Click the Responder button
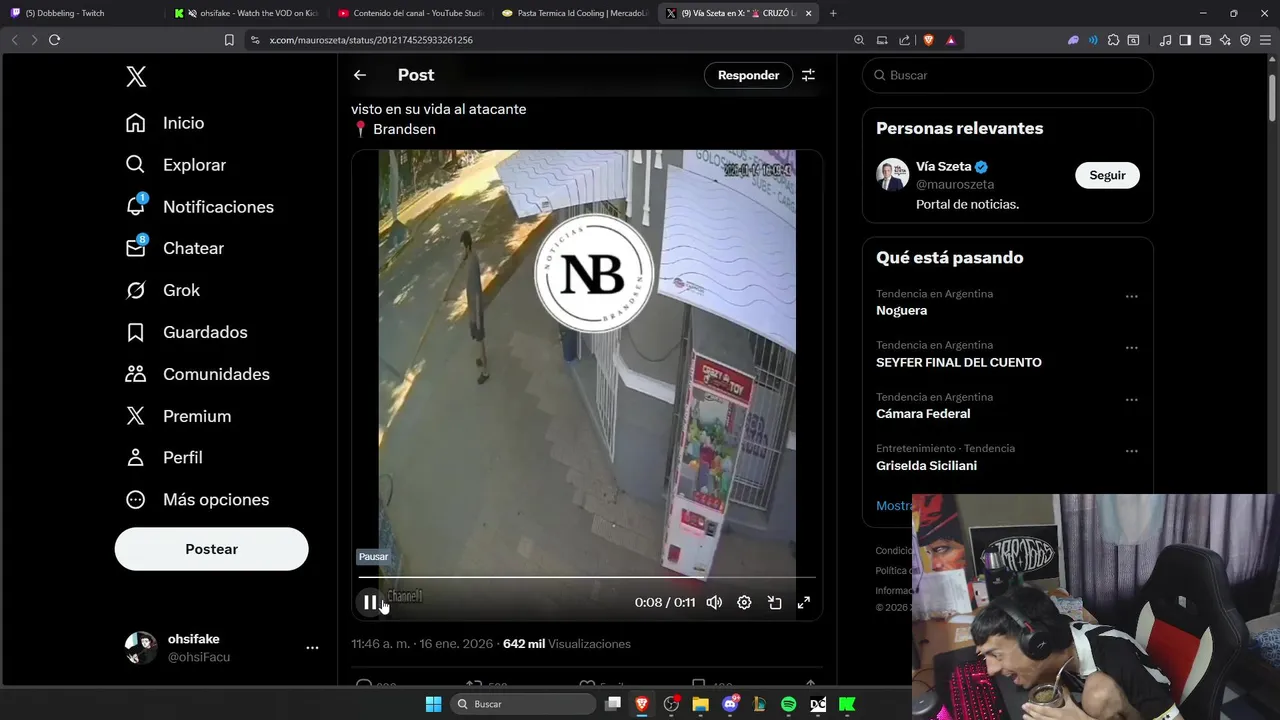Viewport: 1280px width, 720px height. tap(748, 75)
